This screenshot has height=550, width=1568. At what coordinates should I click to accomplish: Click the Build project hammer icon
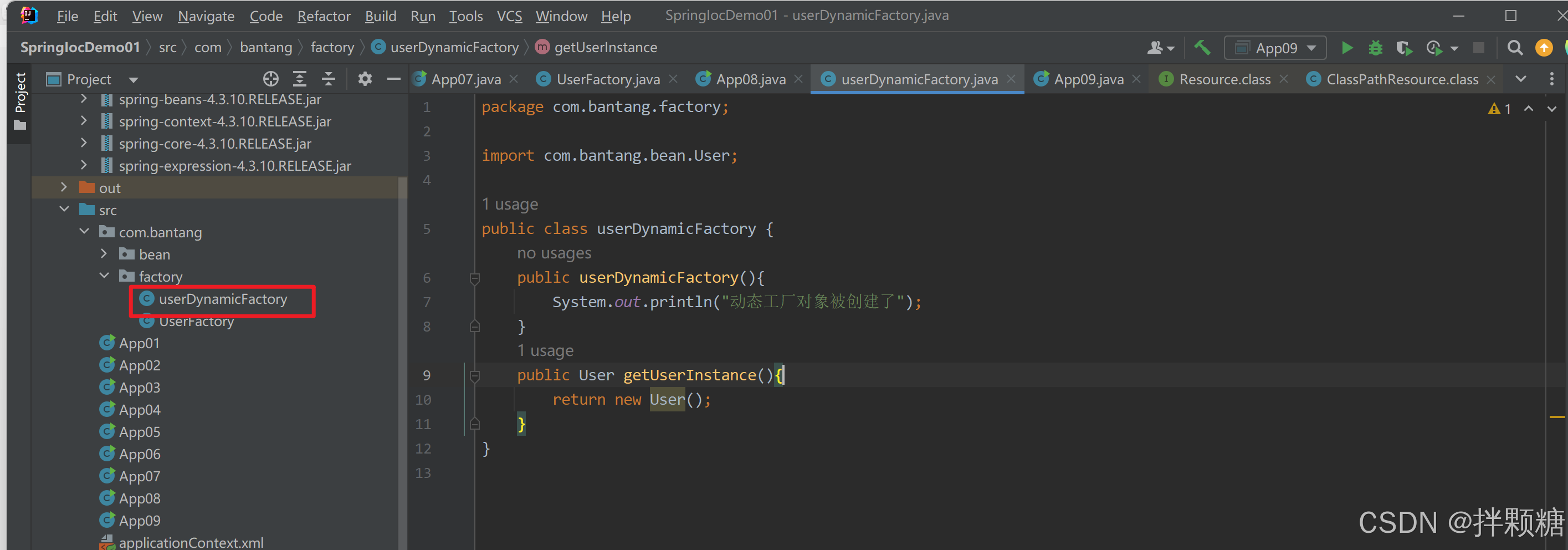point(1202,48)
